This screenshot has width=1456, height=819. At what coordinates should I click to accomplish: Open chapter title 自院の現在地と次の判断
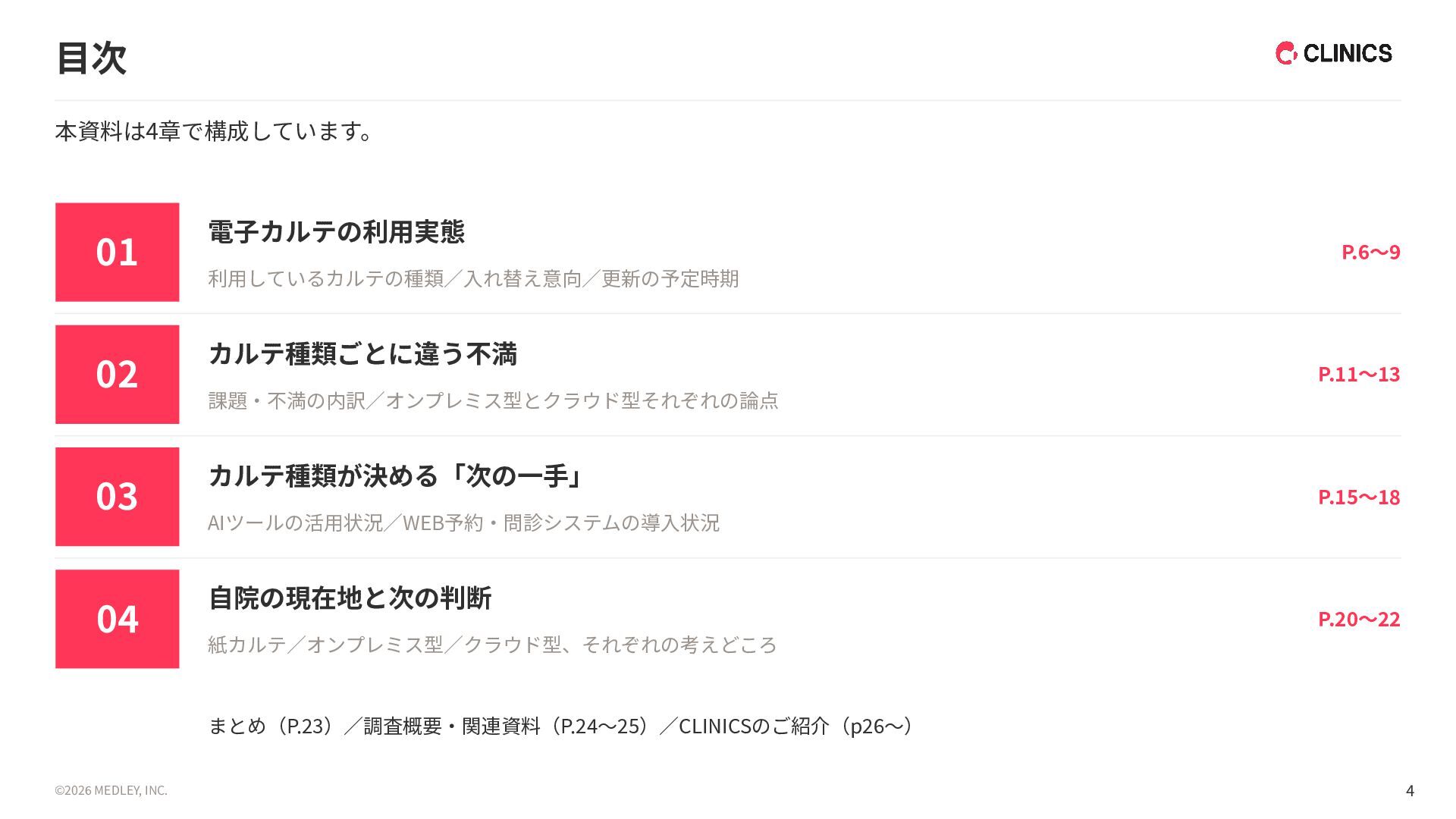[350, 598]
